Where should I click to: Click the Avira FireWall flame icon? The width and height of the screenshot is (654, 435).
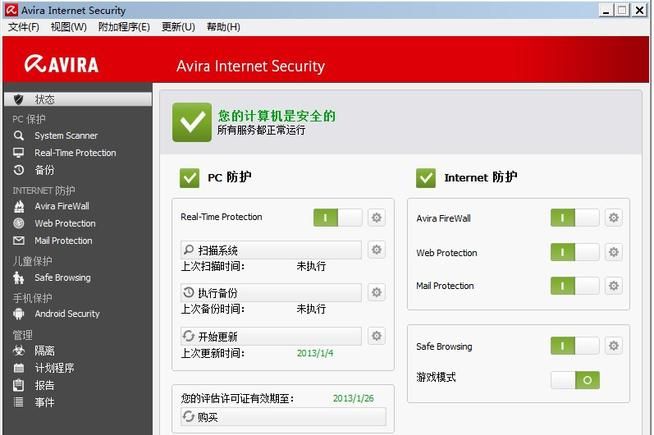(x=19, y=206)
